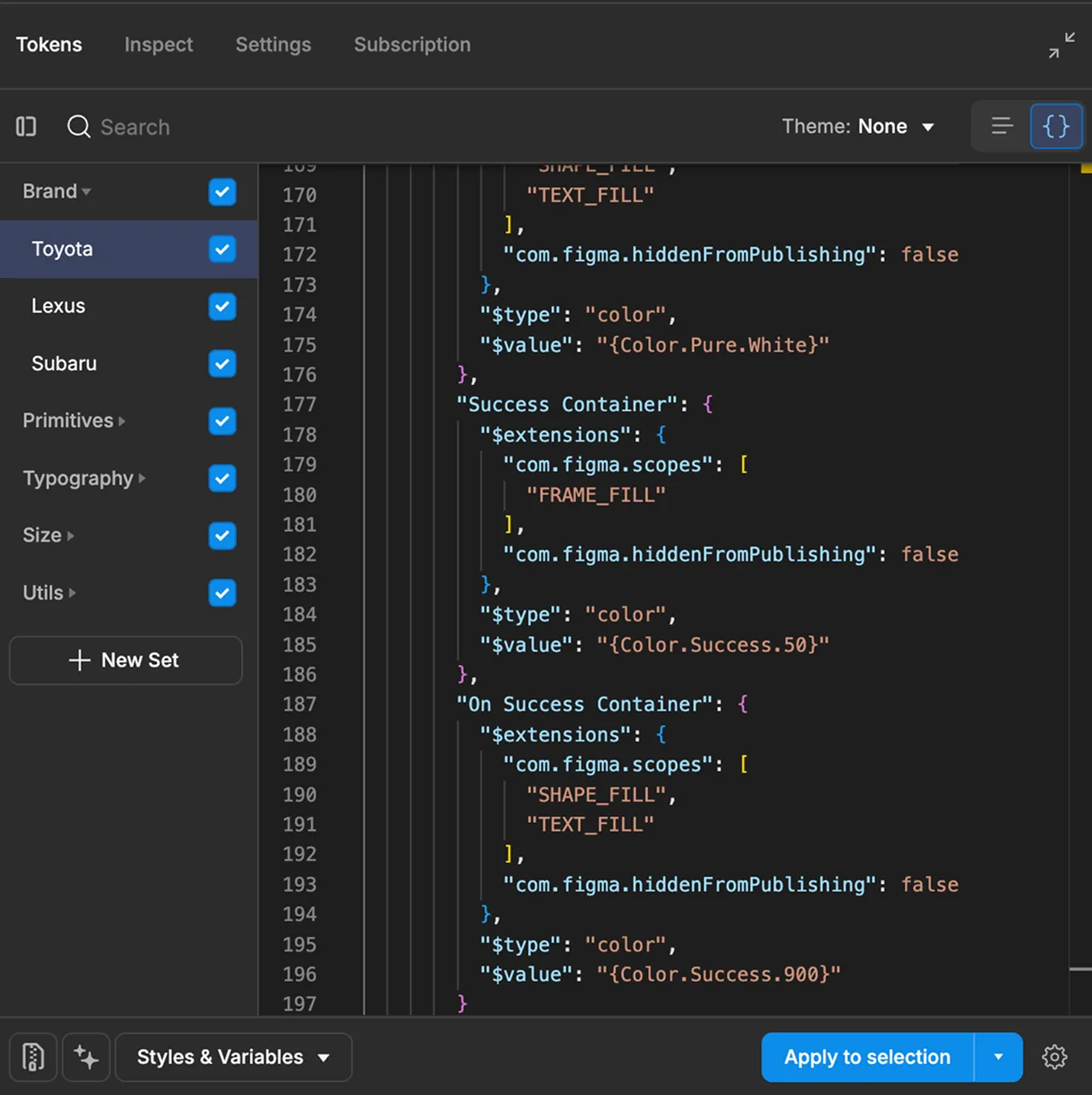Viewport: 1092px width, 1095px height.
Task: Expand the Size group
Action: pyautogui.click(x=70, y=536)
